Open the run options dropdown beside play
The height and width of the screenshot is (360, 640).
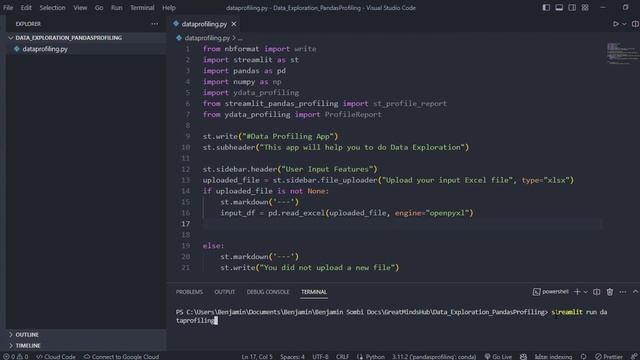click(x=624, y=24)
